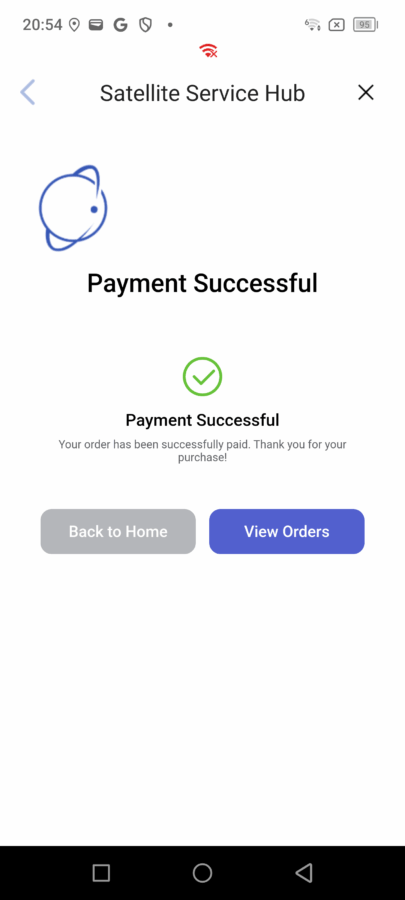Tap the green checkmark success icon
This screenshot has width=405, height=900.
click(x=202, y=377)
